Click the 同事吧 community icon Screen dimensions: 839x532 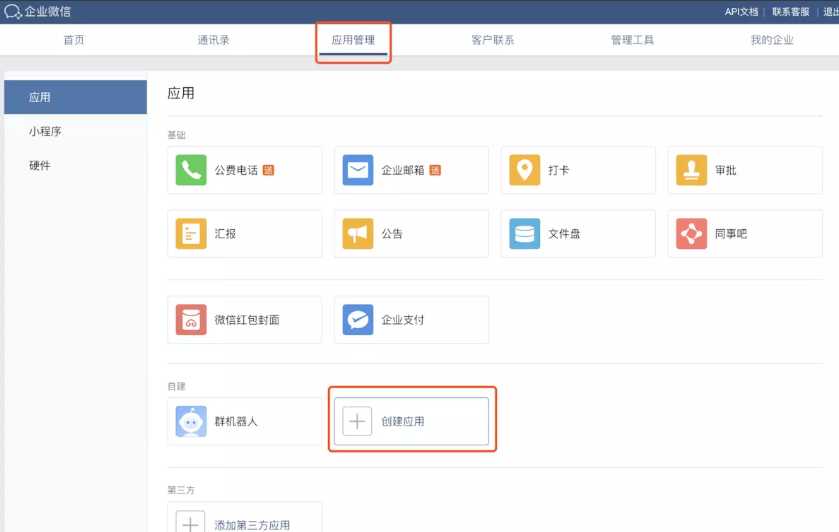(691, 234)
